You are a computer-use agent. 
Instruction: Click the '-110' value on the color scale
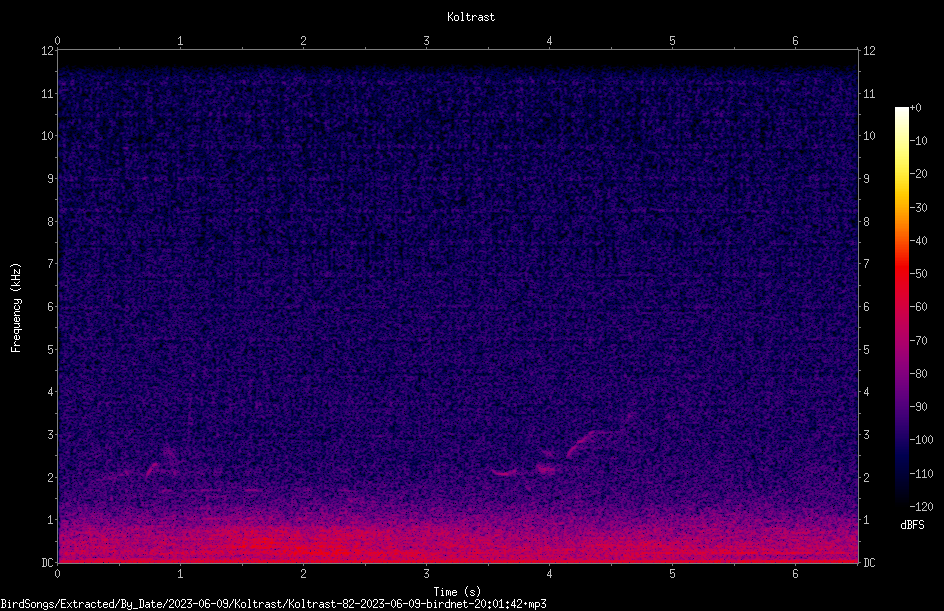pyautogui.click(x=921, y=474)
